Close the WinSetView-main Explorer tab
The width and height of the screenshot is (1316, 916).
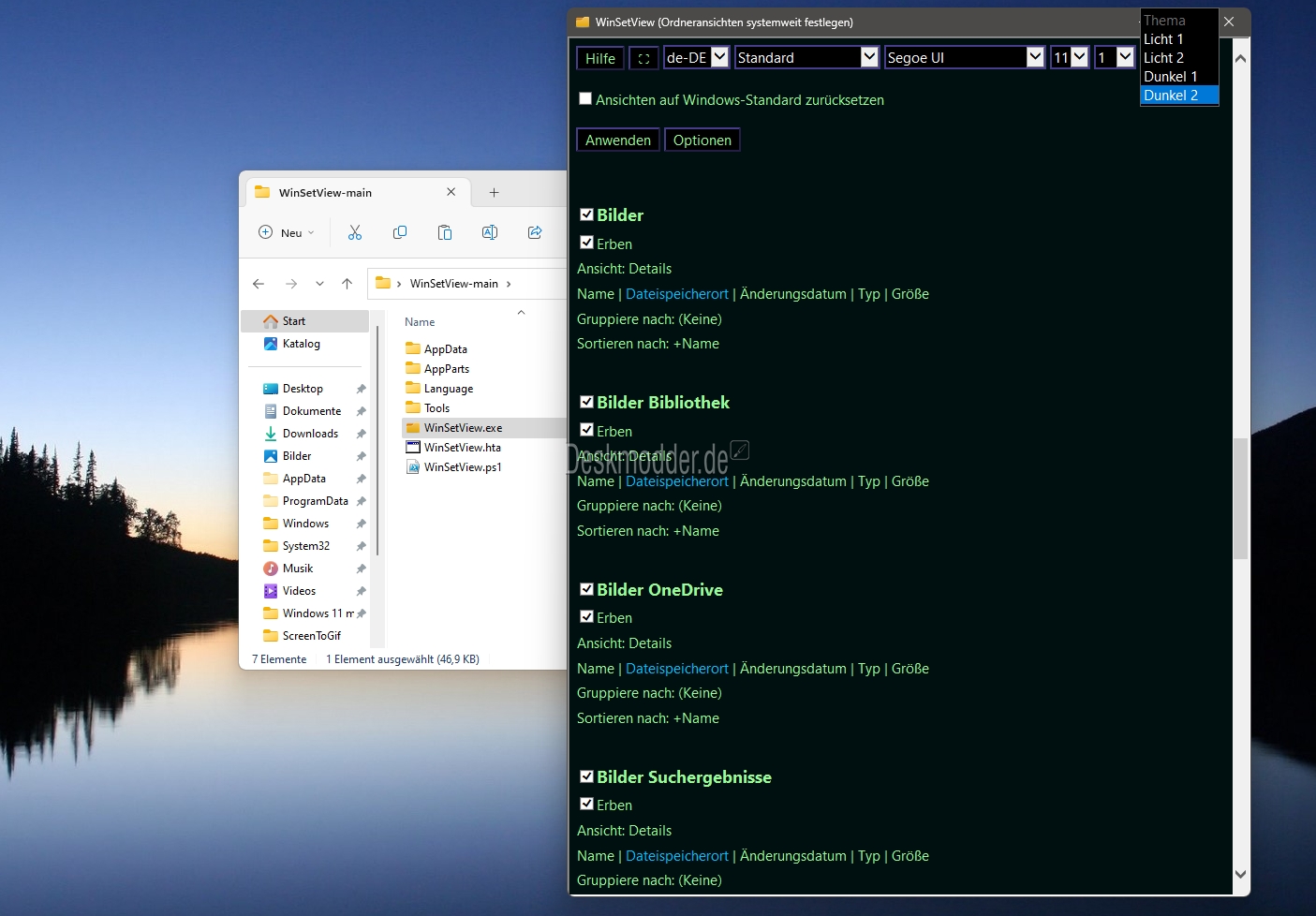point(451,192)
